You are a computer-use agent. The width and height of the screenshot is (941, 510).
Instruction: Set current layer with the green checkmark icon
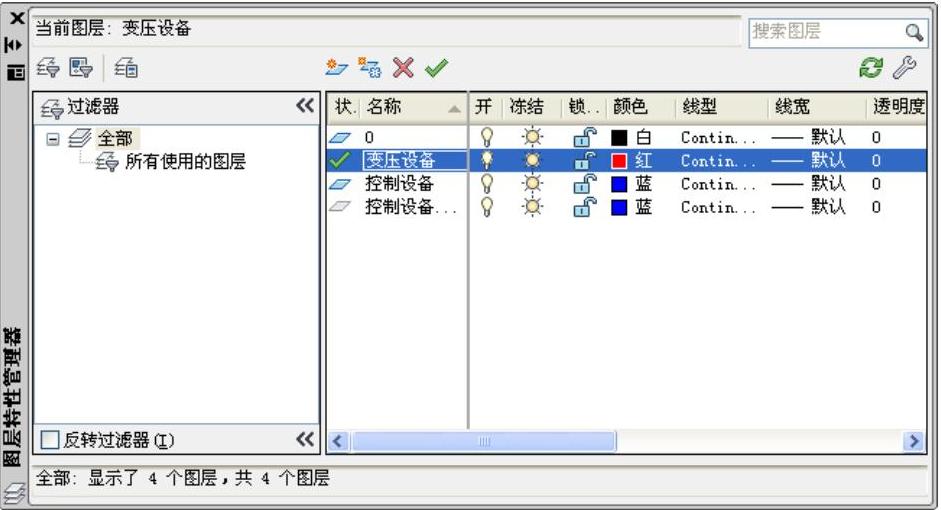click(x=436, y=68)
